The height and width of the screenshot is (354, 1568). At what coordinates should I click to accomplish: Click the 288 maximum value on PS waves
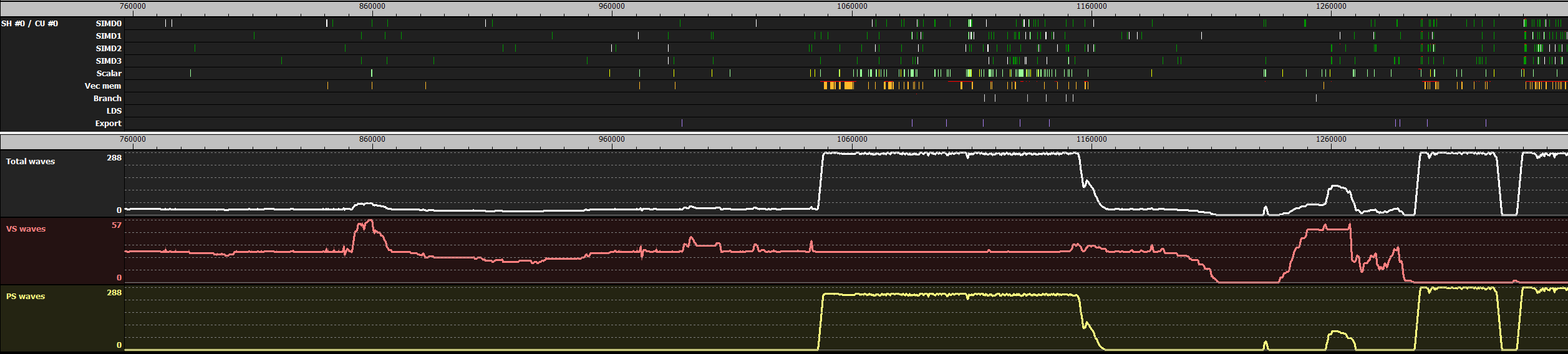[x=114, y=293]
